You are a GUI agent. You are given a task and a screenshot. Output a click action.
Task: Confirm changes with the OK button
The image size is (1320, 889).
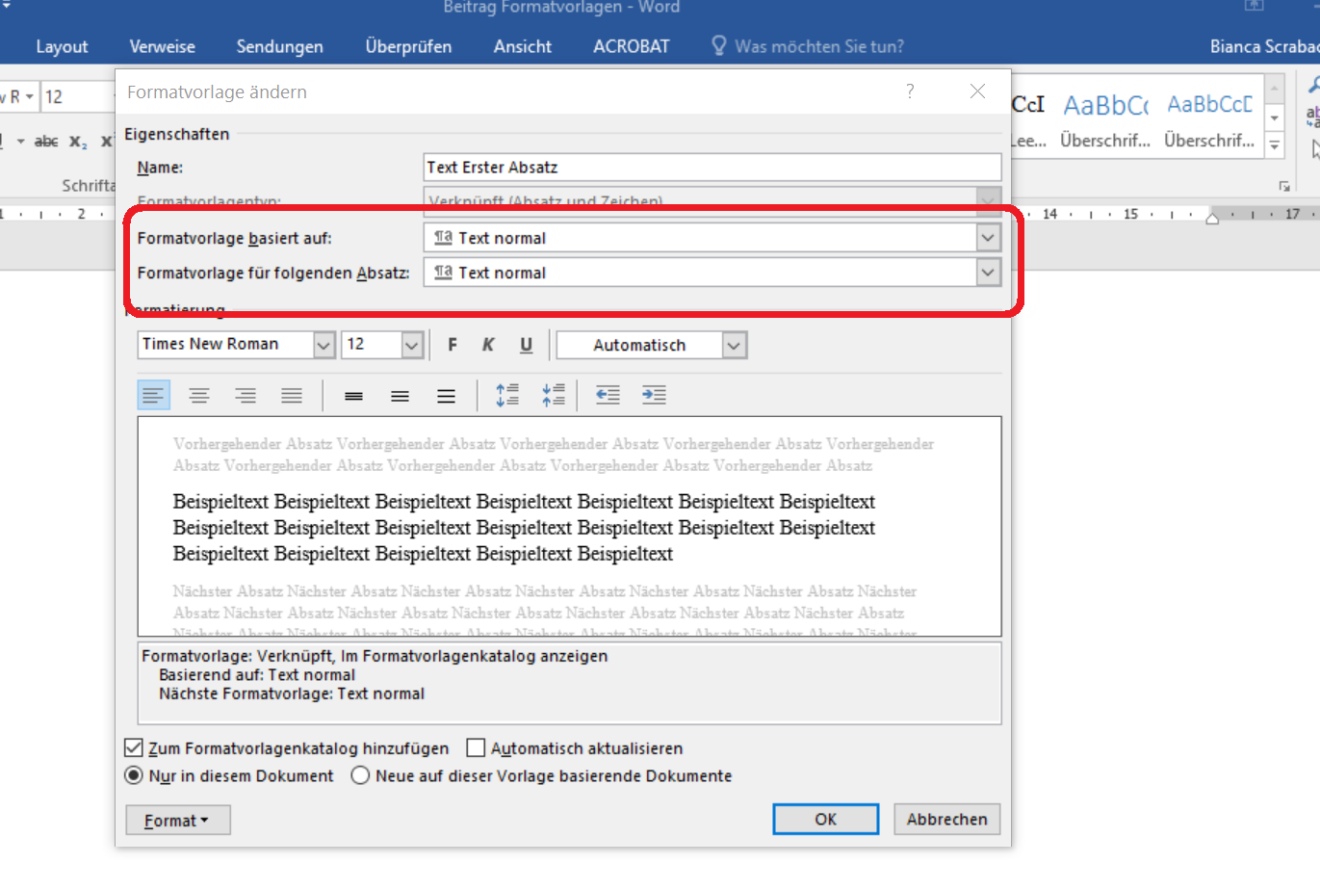pyautogui.click(x=825, y=818)
